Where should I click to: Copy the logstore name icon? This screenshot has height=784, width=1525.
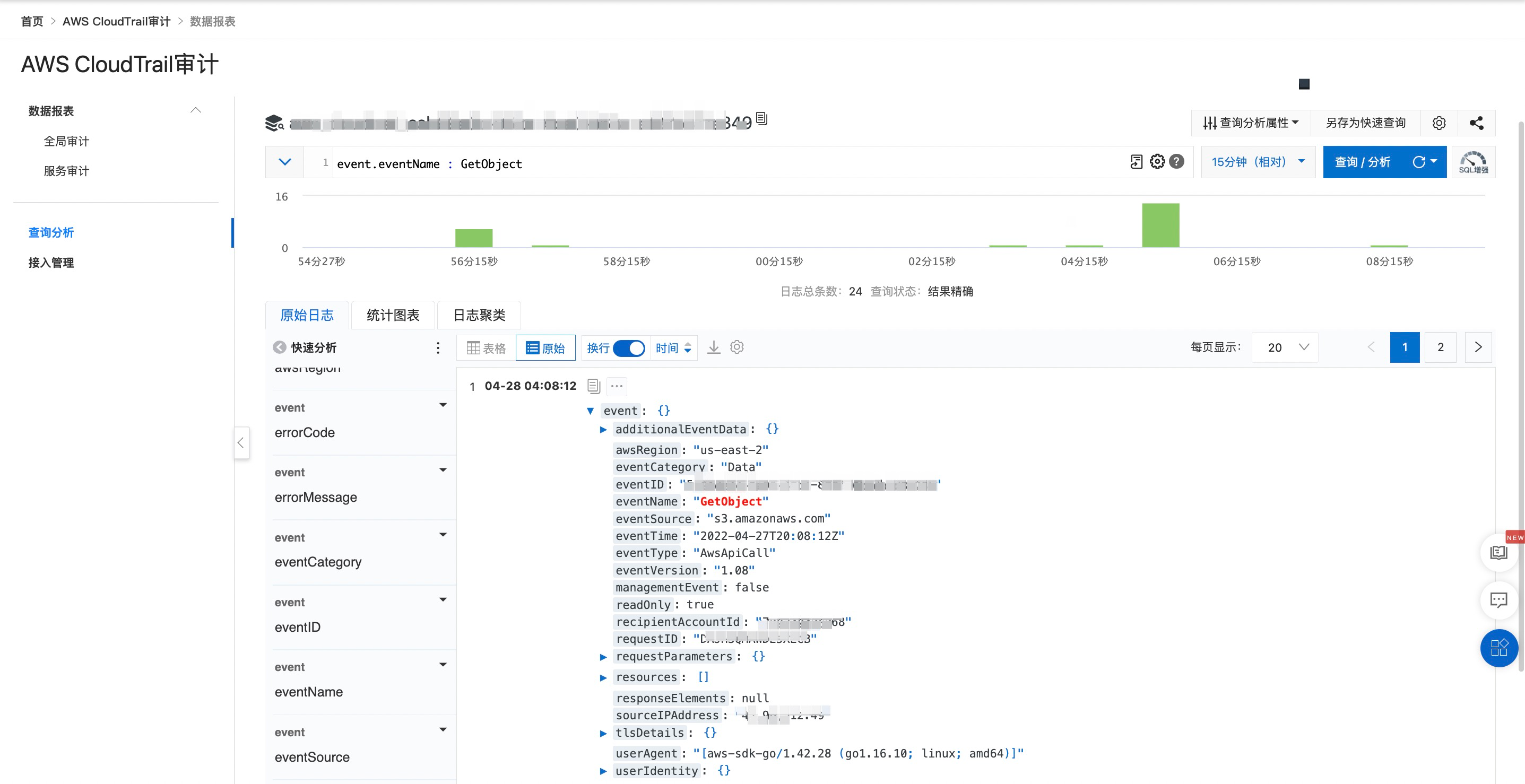point(762,119)
